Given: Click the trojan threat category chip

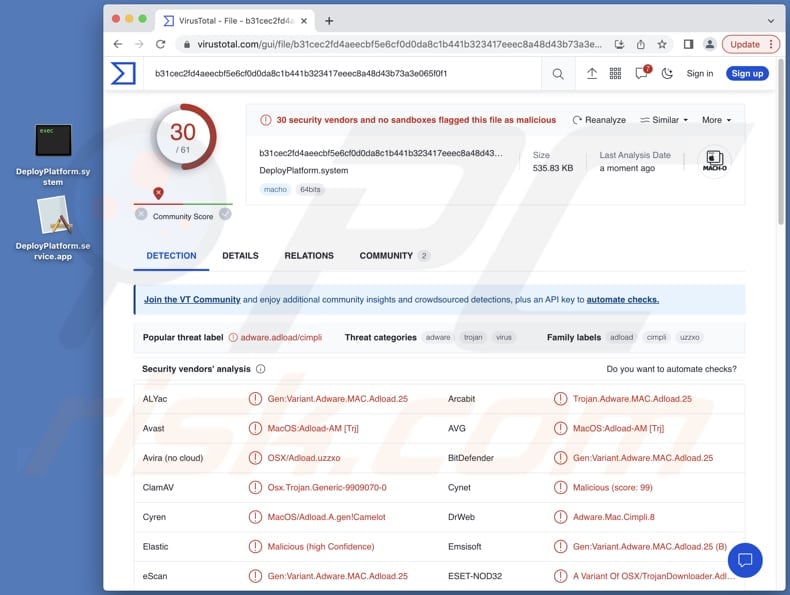Looking at the screenshot, I should point(473,337).
